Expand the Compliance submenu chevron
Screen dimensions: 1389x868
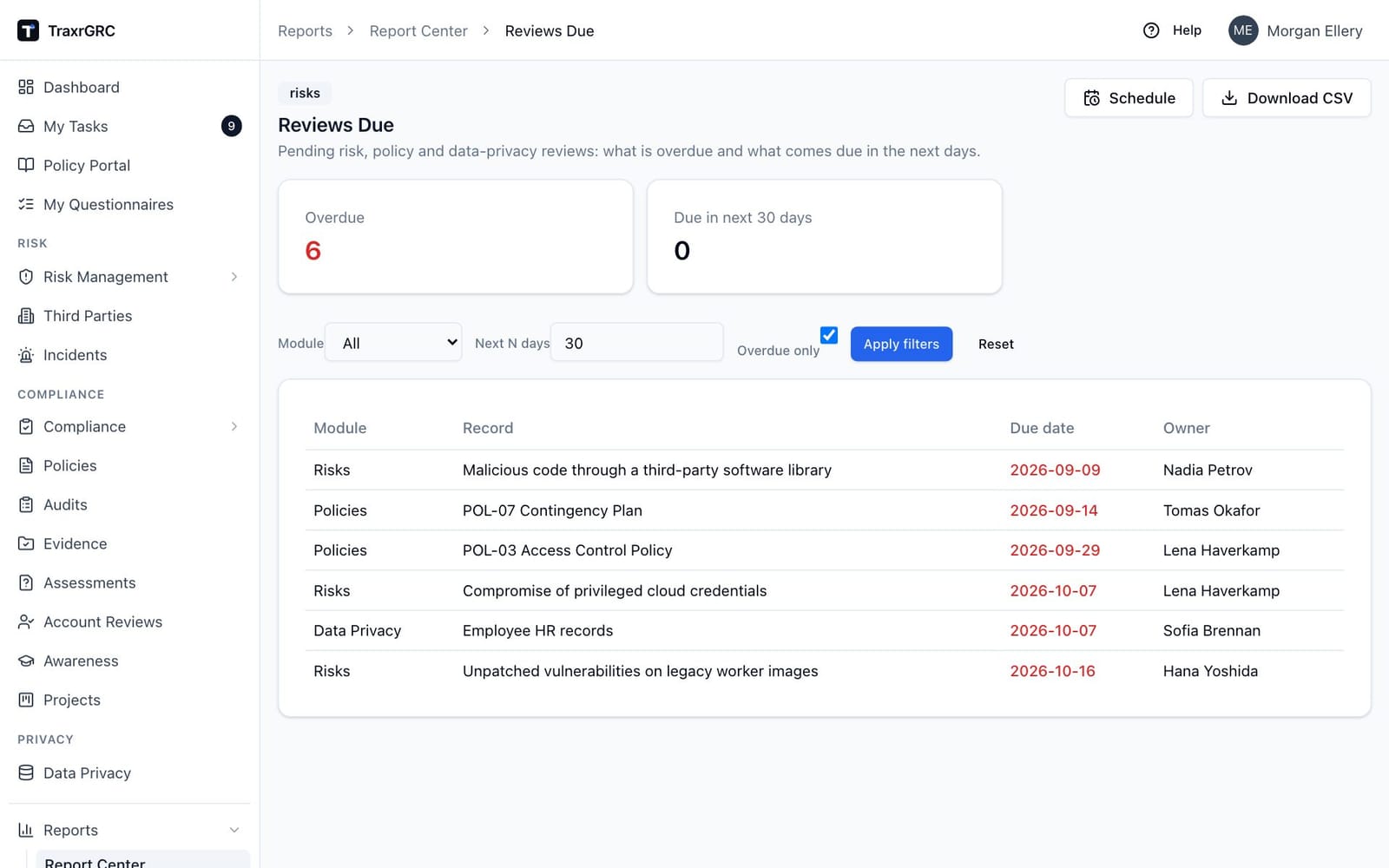coord(234,426)
